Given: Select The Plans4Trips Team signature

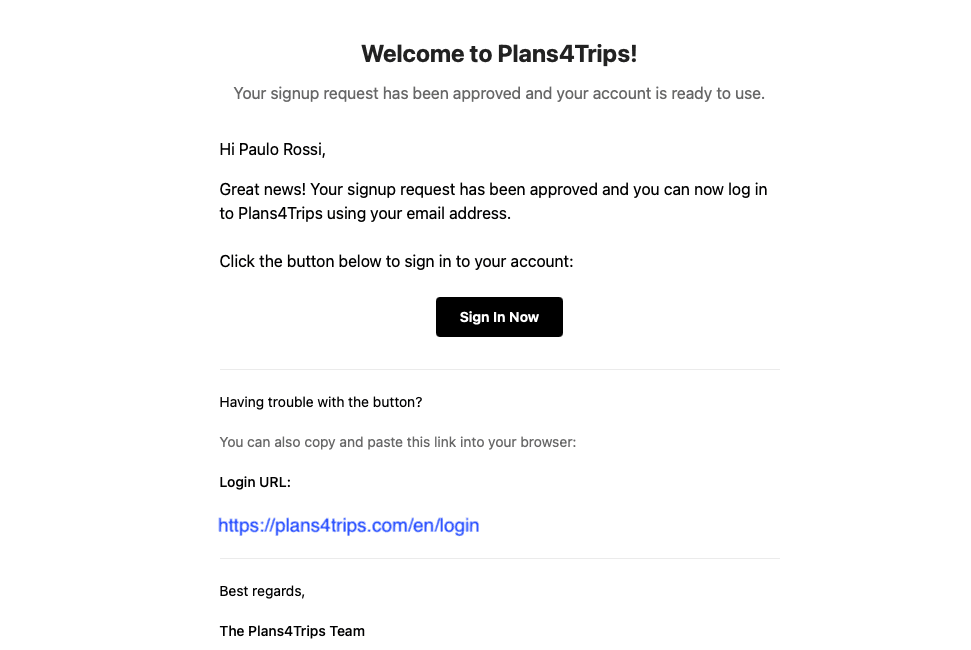Looking at the screenshot, I should point(292,631).
